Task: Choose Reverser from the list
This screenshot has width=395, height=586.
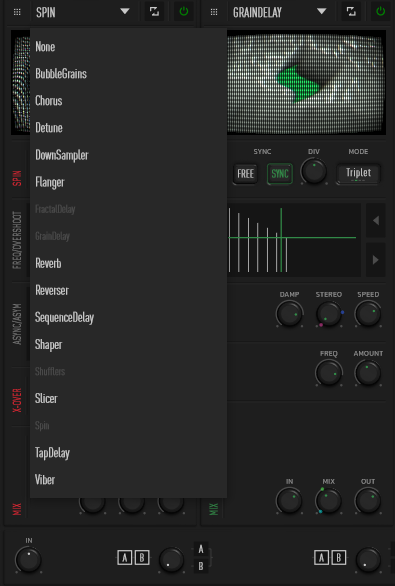Action: coord(128,290)
